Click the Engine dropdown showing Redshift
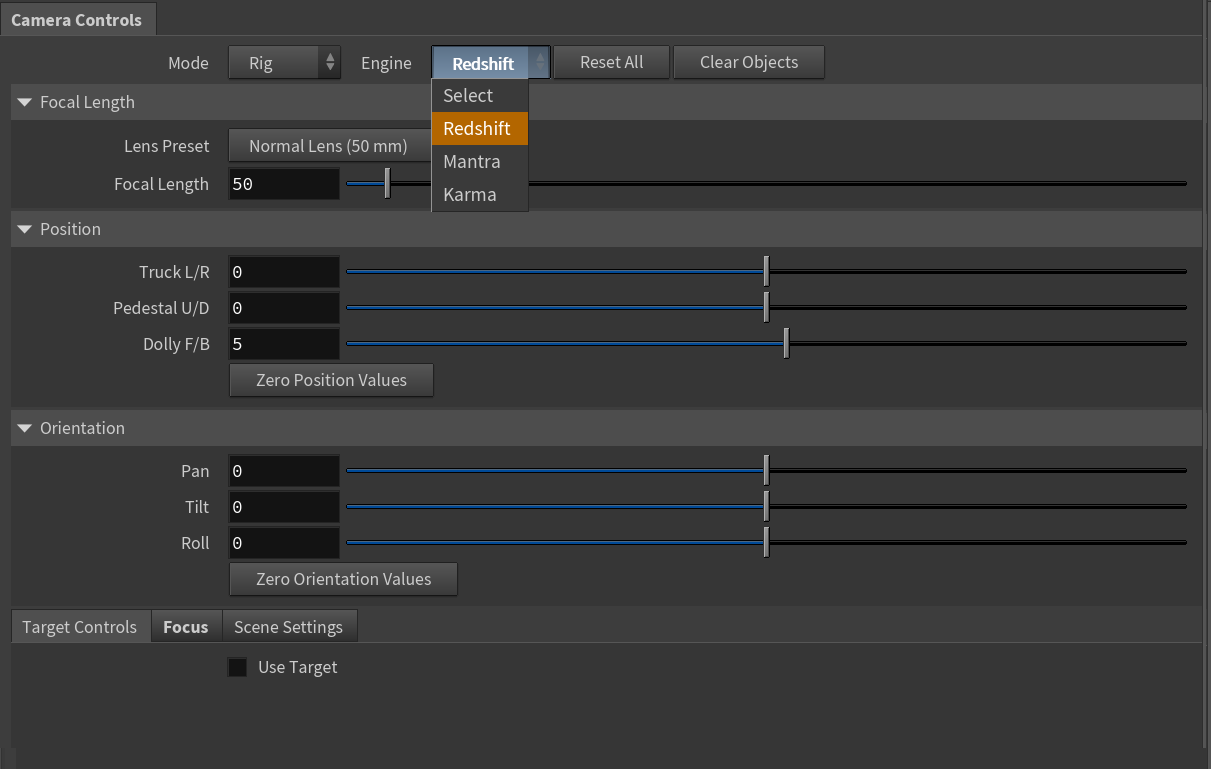Viewport: 1211px width, 769px height. [491, 62]
